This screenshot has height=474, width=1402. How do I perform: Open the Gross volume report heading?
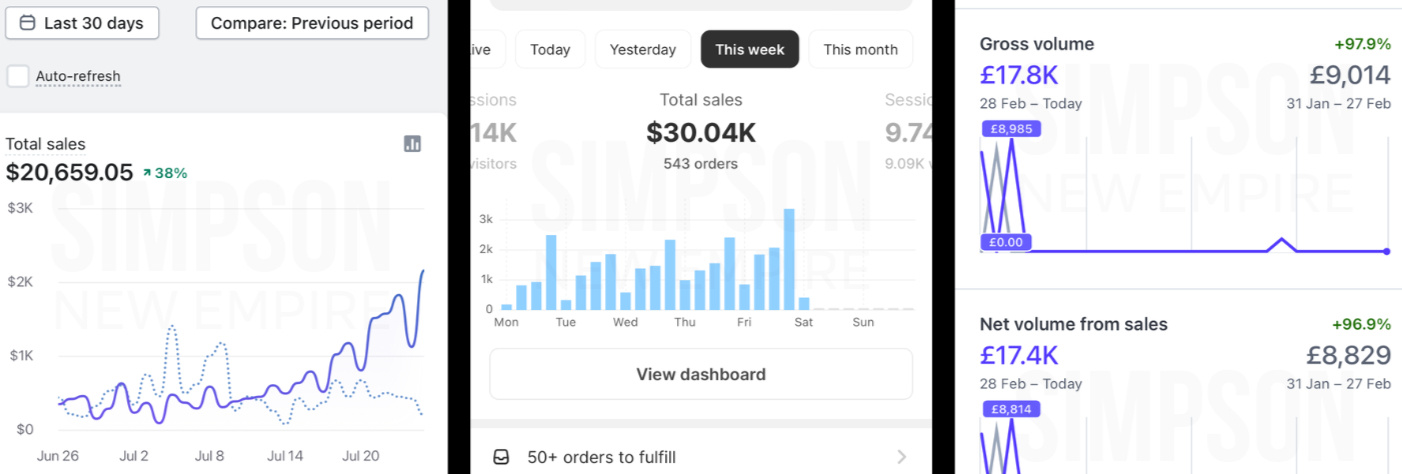1037,44
